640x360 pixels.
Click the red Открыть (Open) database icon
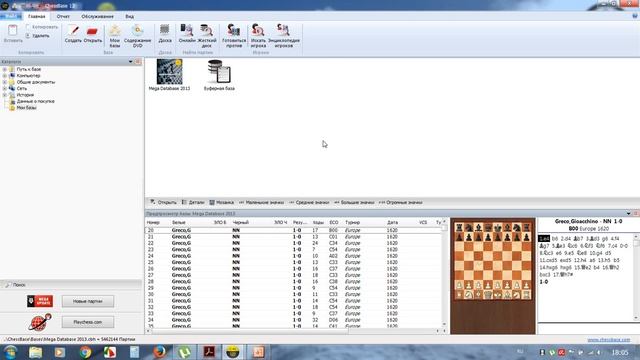click(93, 31)
